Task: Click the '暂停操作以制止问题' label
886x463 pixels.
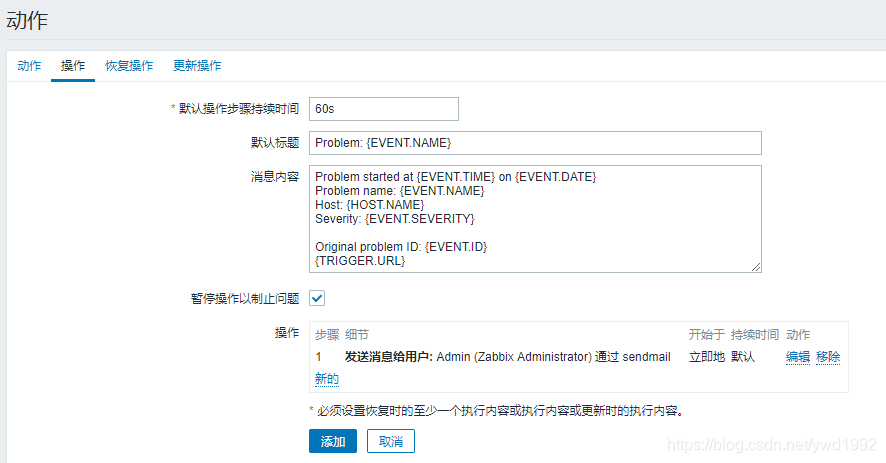Action: pyautogui.click(x=245, y=298)
